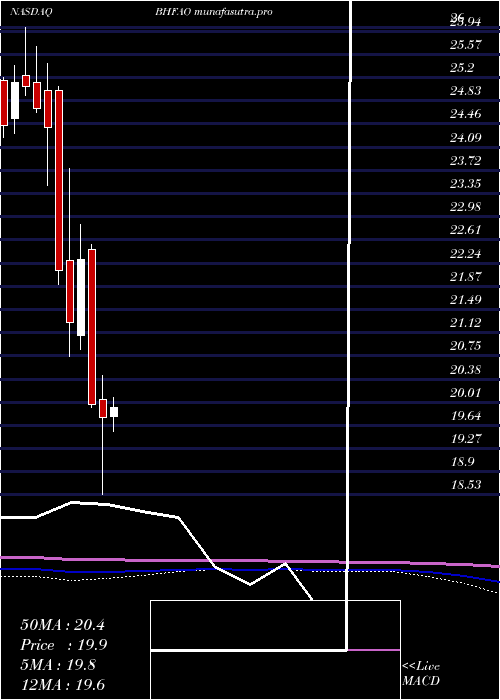Click the 12MA : 19.6 readout
500x700 pixels.
pos(62,685)
